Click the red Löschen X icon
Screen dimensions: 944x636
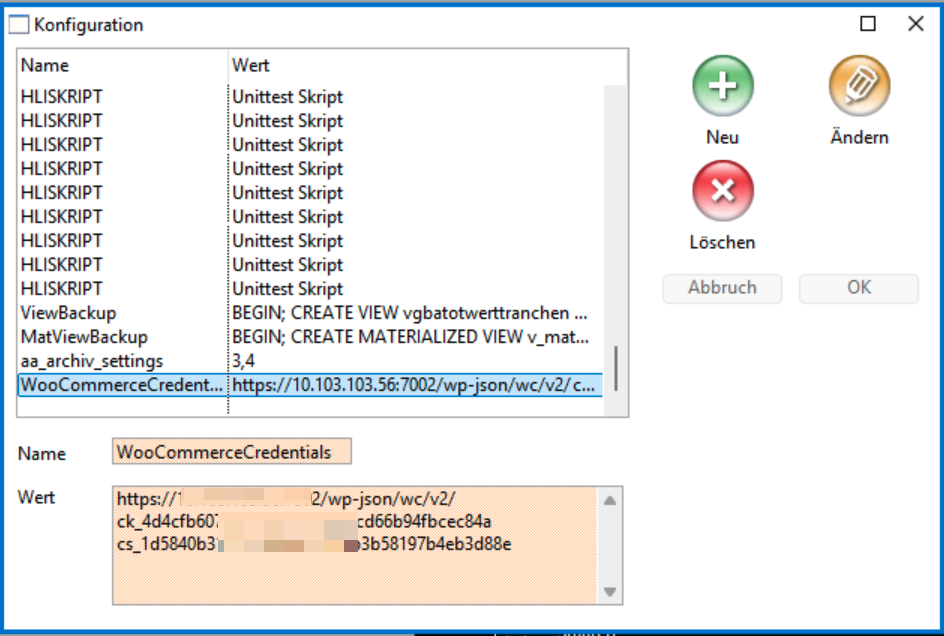pos(722,191)
